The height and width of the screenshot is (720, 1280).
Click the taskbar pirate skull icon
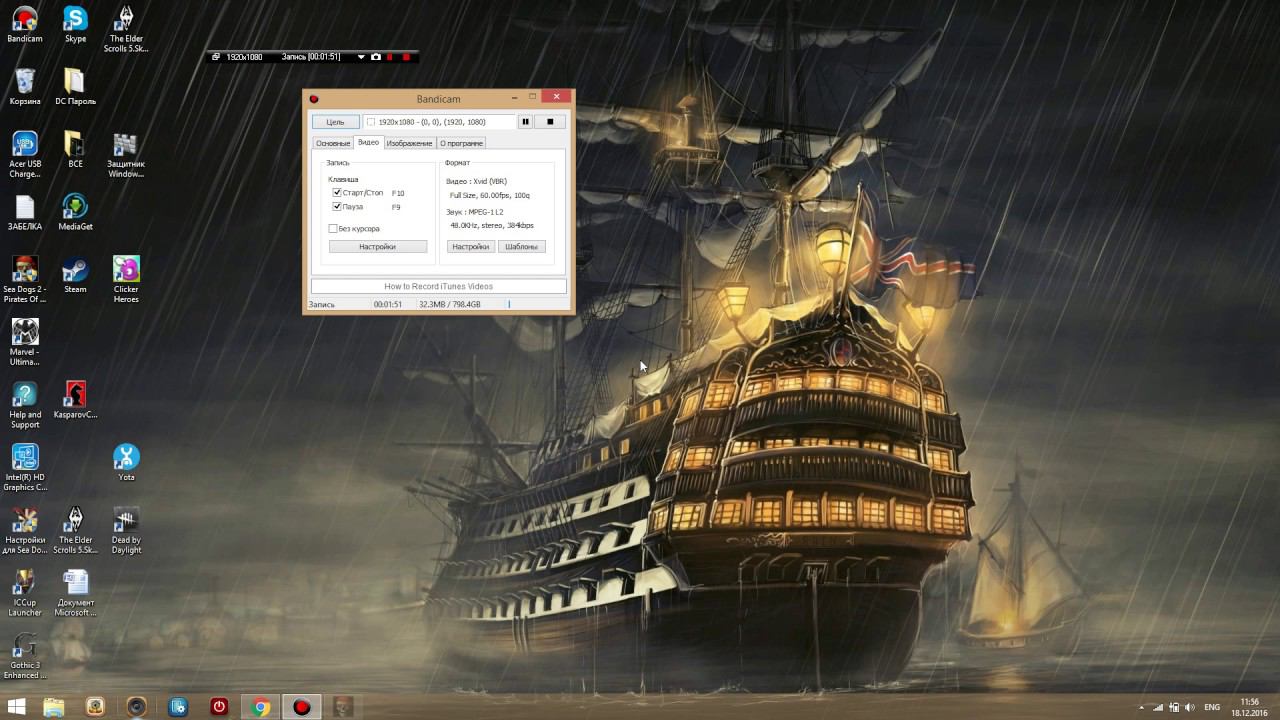point(343,707)
